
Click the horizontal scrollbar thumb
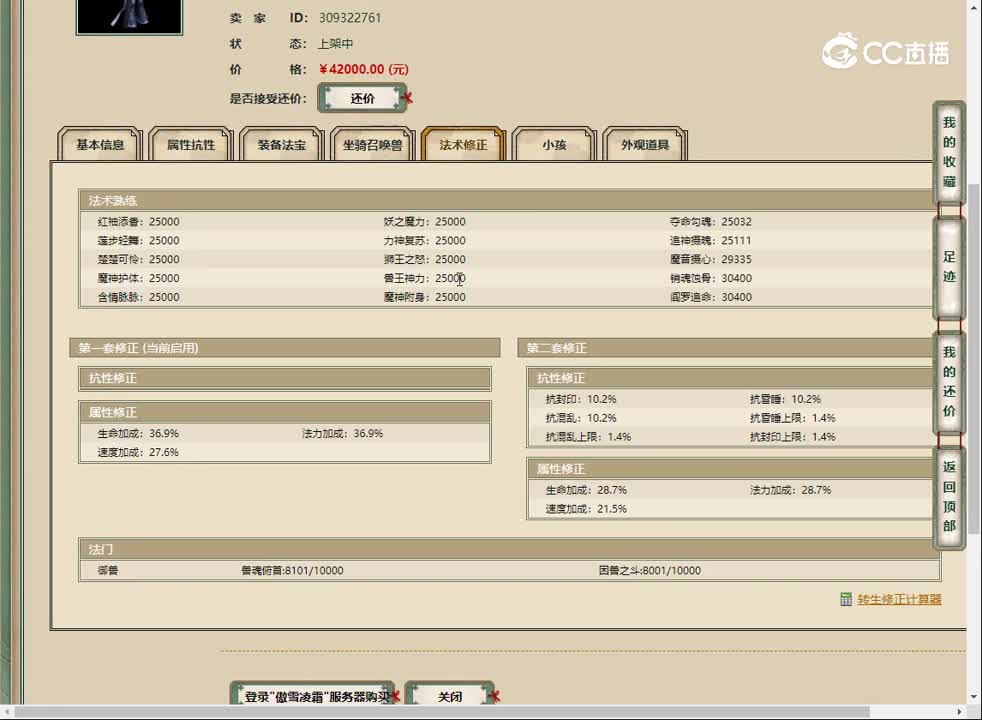(x=442, y=712)
